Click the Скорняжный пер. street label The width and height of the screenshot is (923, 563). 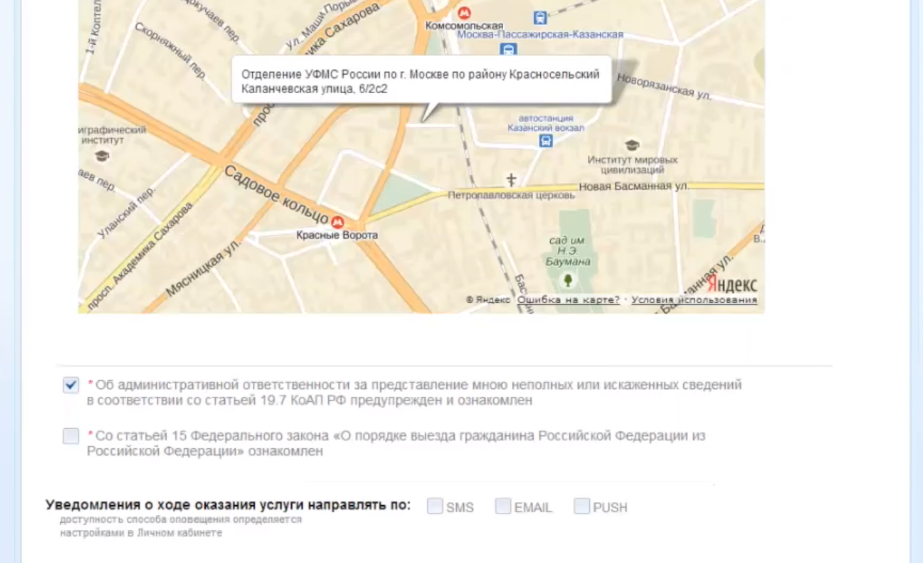point(170,51)
